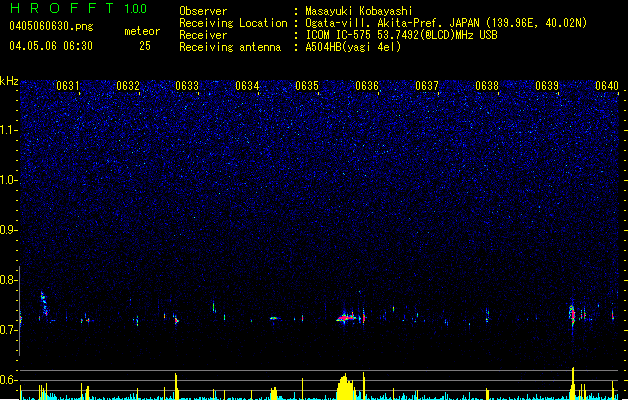Click the strong meteor echo near 0635-0636
Viewport: 629px width, 400px height.
click(x=346, y=318)
